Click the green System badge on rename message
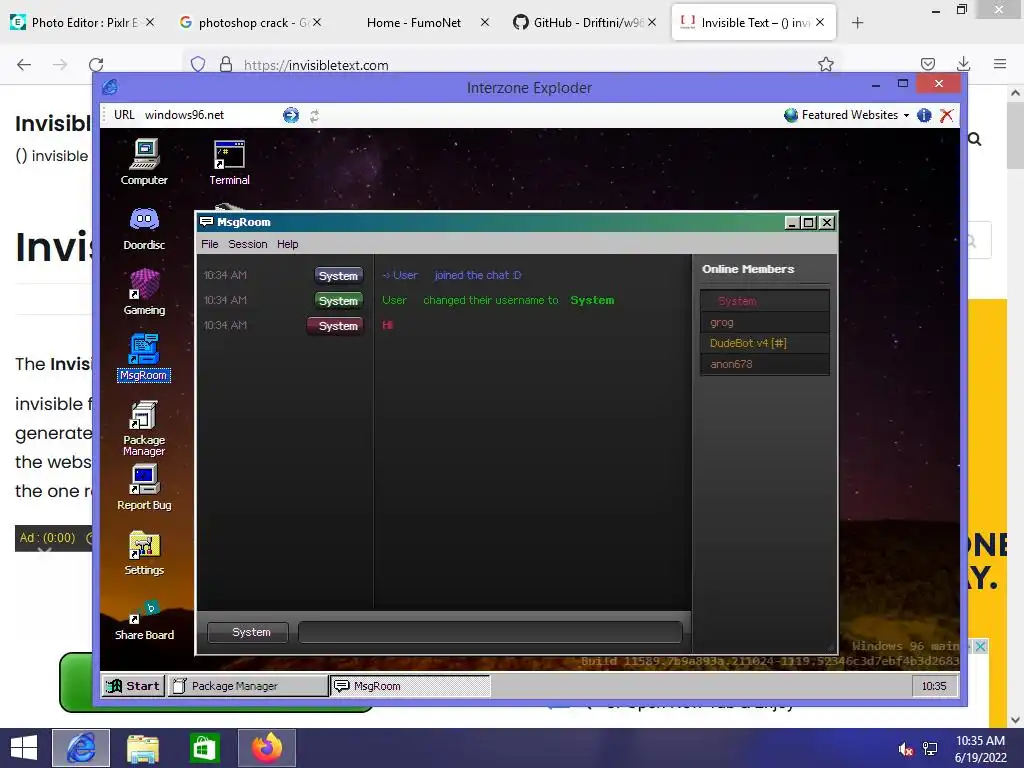 pyautogui.click(x=338, y=301)
